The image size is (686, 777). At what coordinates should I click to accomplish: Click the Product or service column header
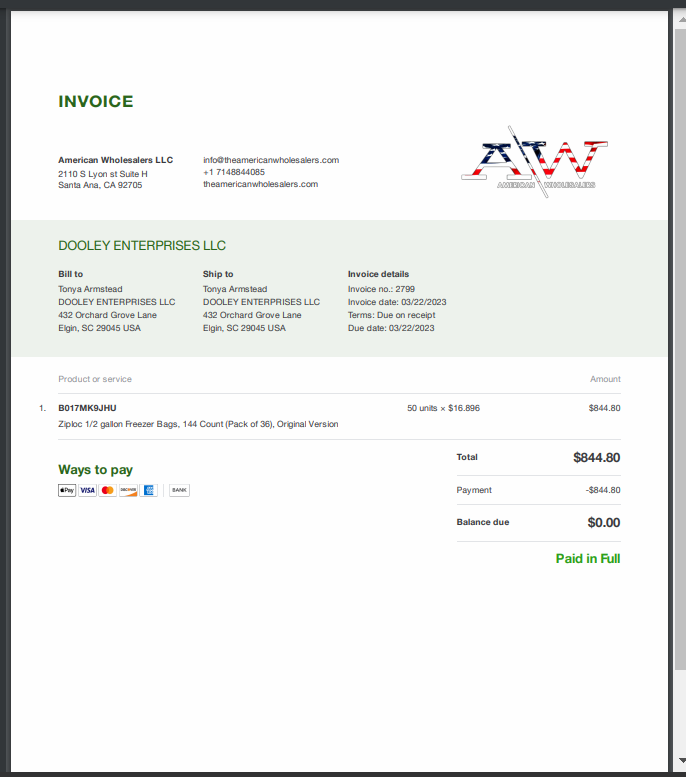click(x=95, y=379)
